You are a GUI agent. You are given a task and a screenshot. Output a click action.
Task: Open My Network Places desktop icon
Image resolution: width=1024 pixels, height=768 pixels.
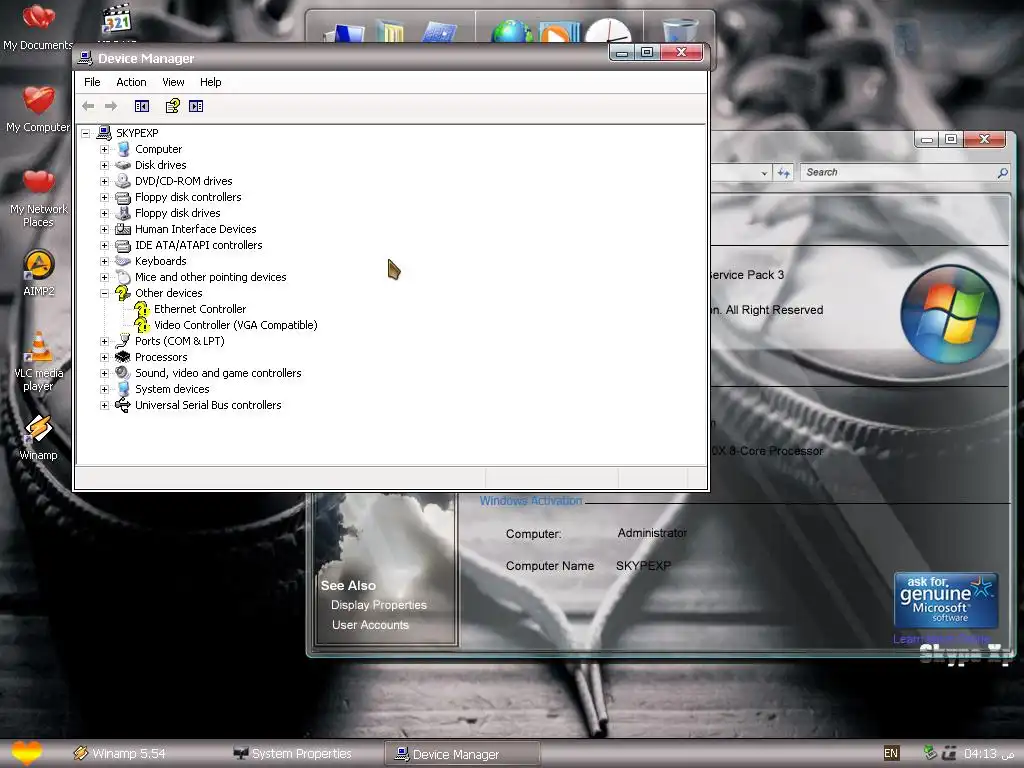coord(38,197)
